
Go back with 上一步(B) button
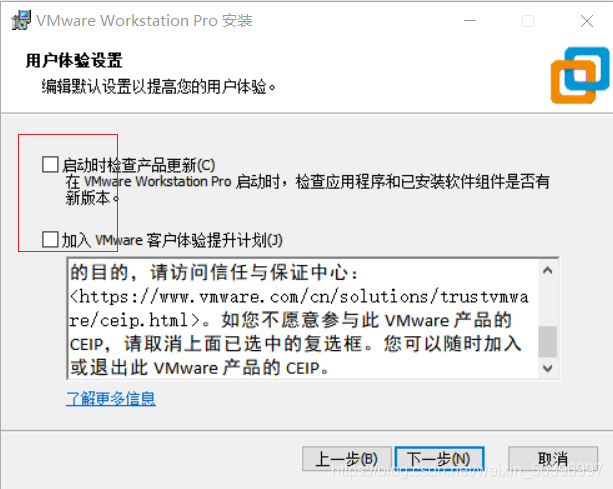(x=347, y=459)
